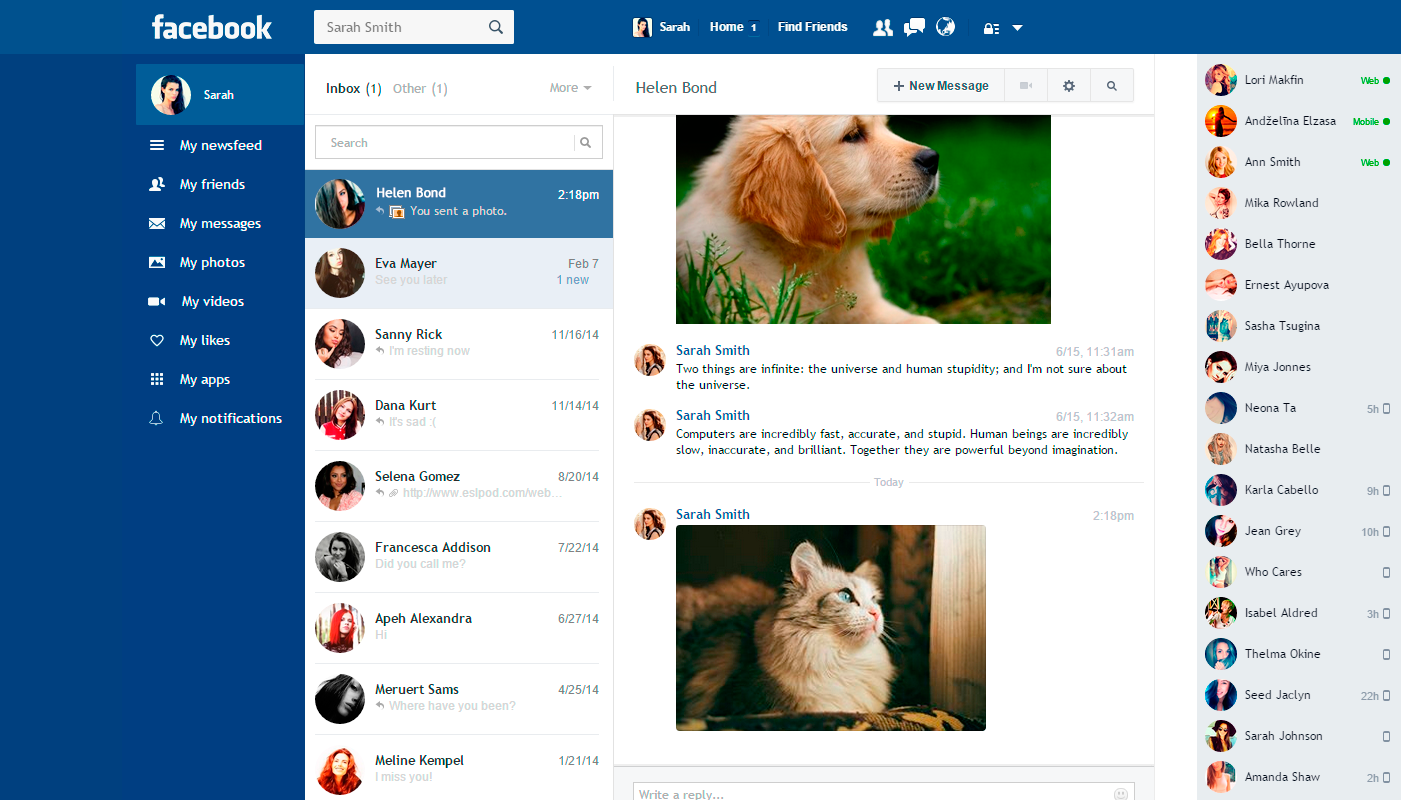Chat with Karla Cabello in contacts list
The width and height of the screenshot is (1401, 800).
click(1297, 490)
